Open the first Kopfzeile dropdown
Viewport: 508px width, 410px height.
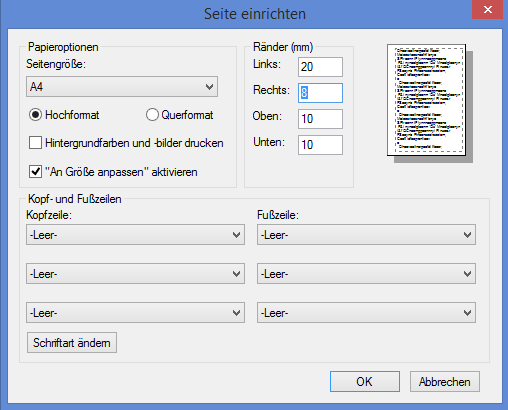135,235
